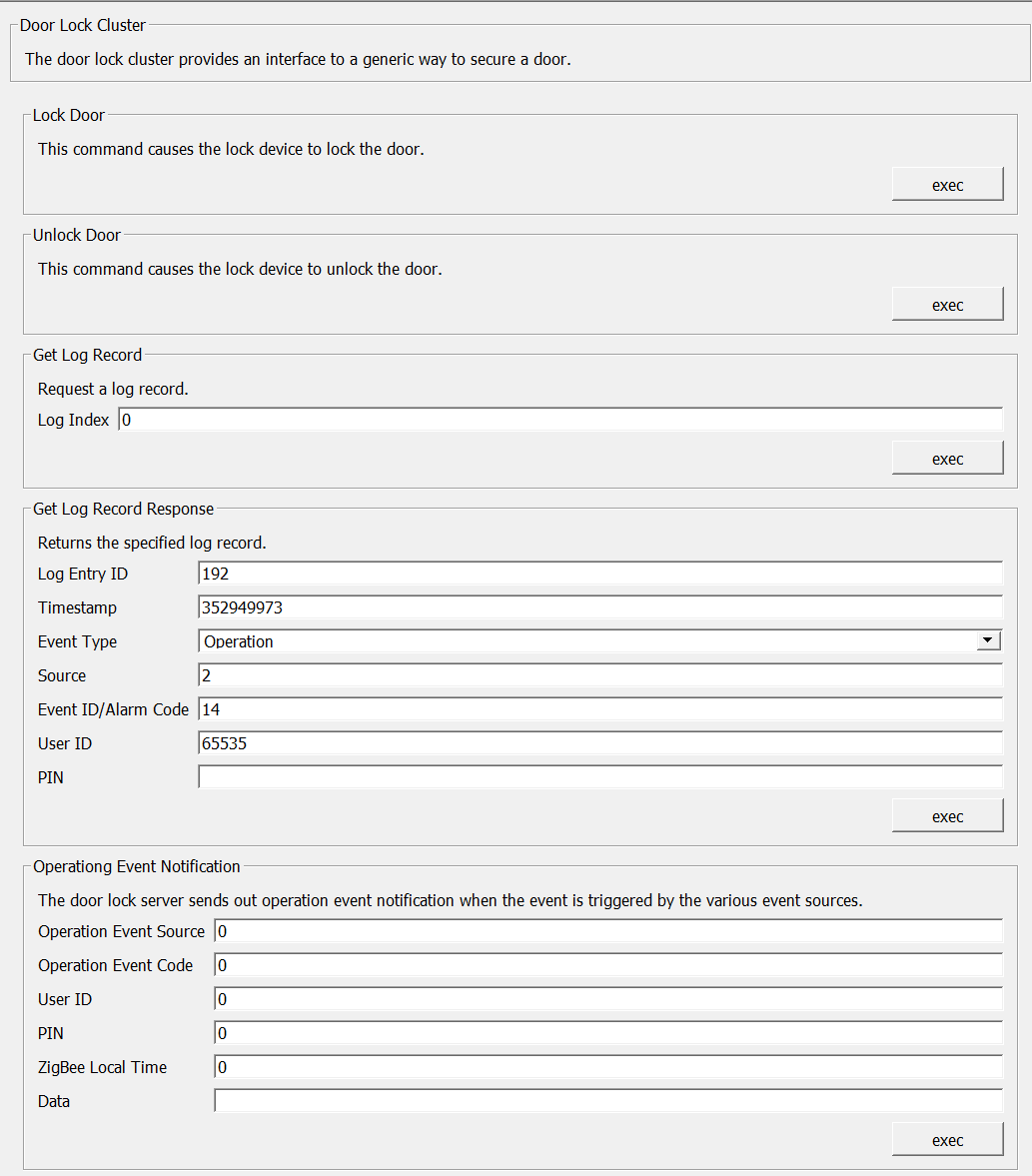This screenshot has width=1032, height=1176.
Task: Click the 'Log Index' label
Action: [74, 420]
